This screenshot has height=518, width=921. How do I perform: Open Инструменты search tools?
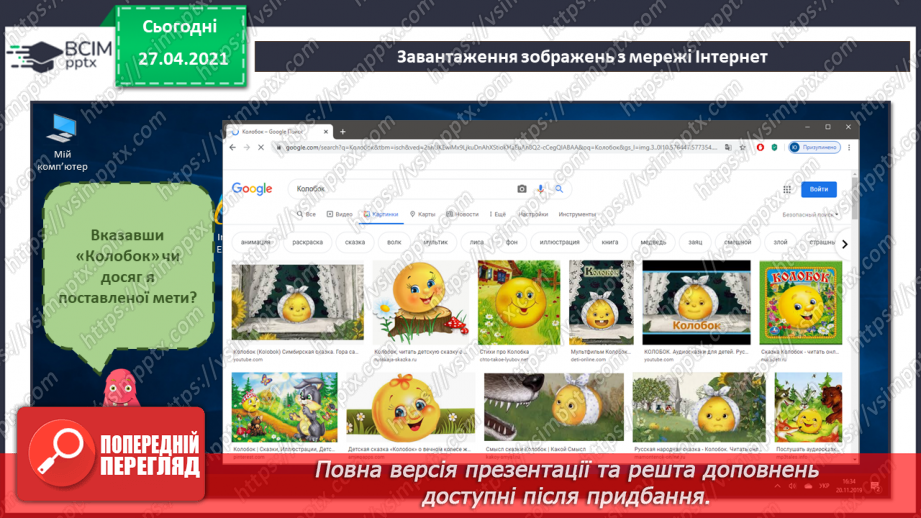577,214
